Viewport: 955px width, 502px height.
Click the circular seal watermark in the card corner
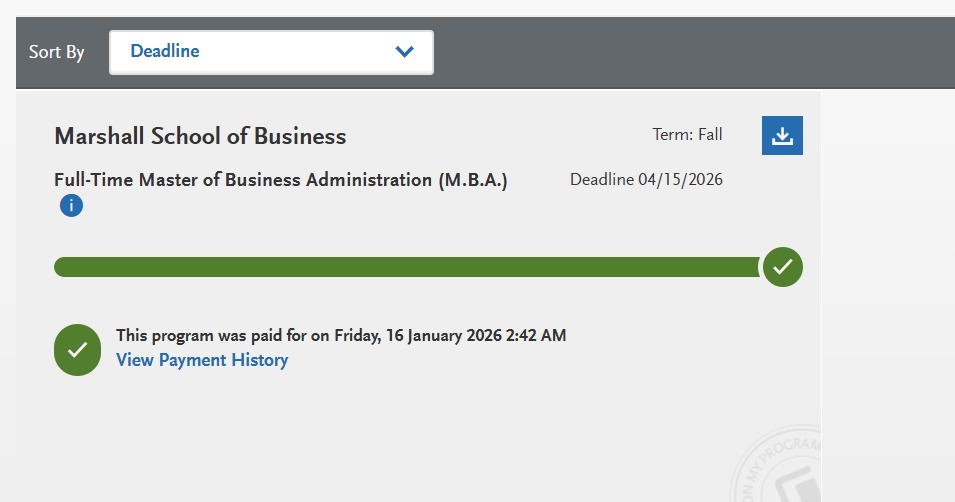(787, 468)
